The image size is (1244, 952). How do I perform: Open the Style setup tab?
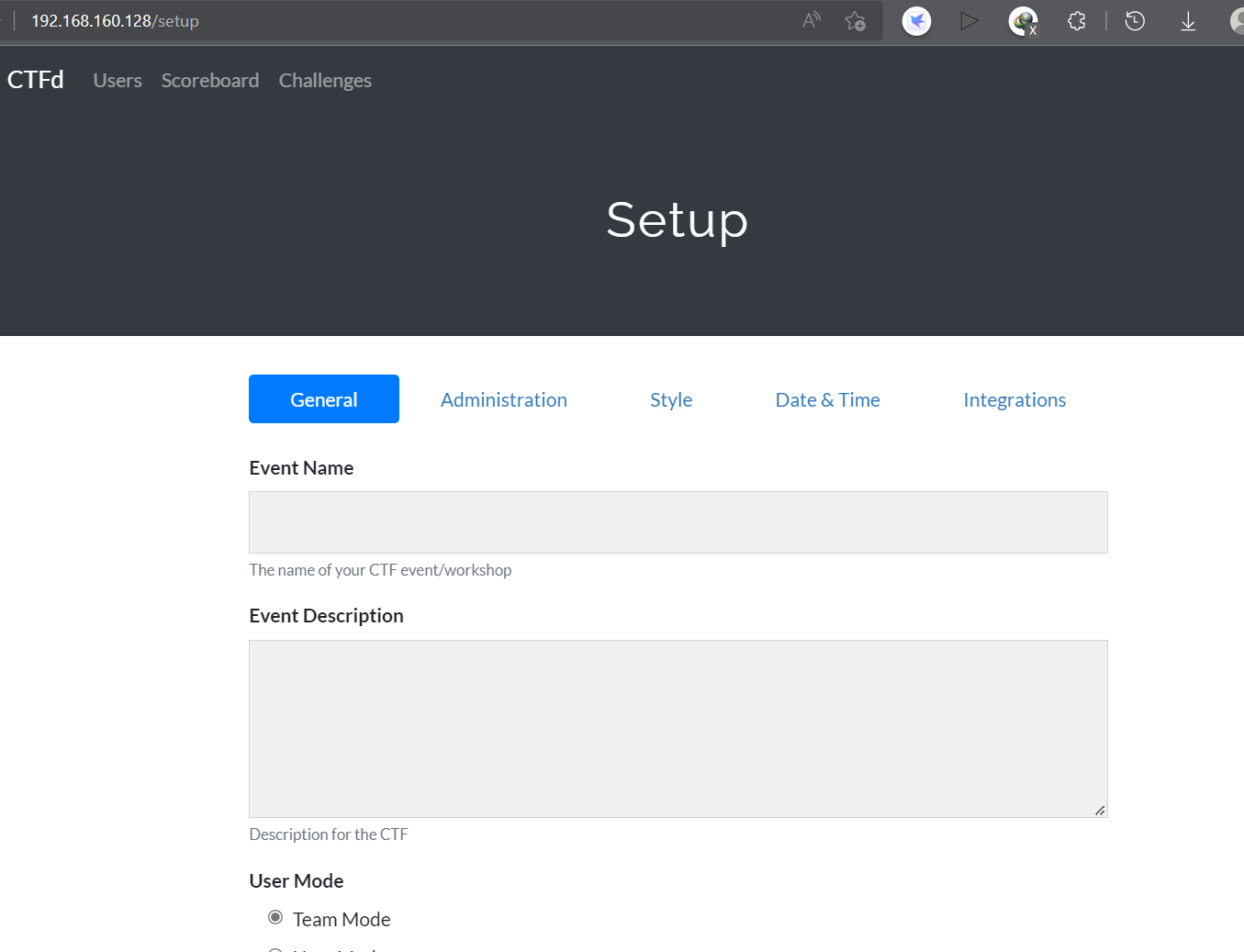(671, 399)
